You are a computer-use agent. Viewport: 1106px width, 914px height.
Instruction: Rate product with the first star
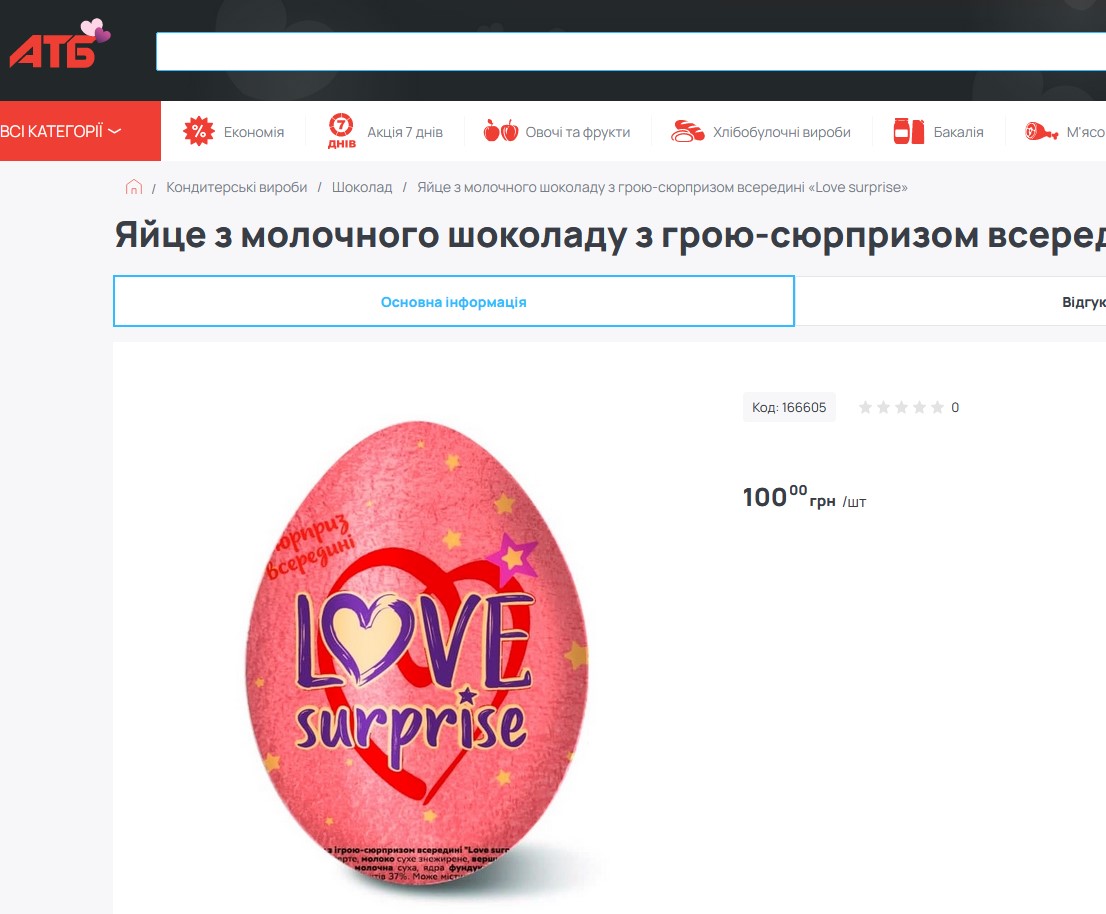coord(865,407)
